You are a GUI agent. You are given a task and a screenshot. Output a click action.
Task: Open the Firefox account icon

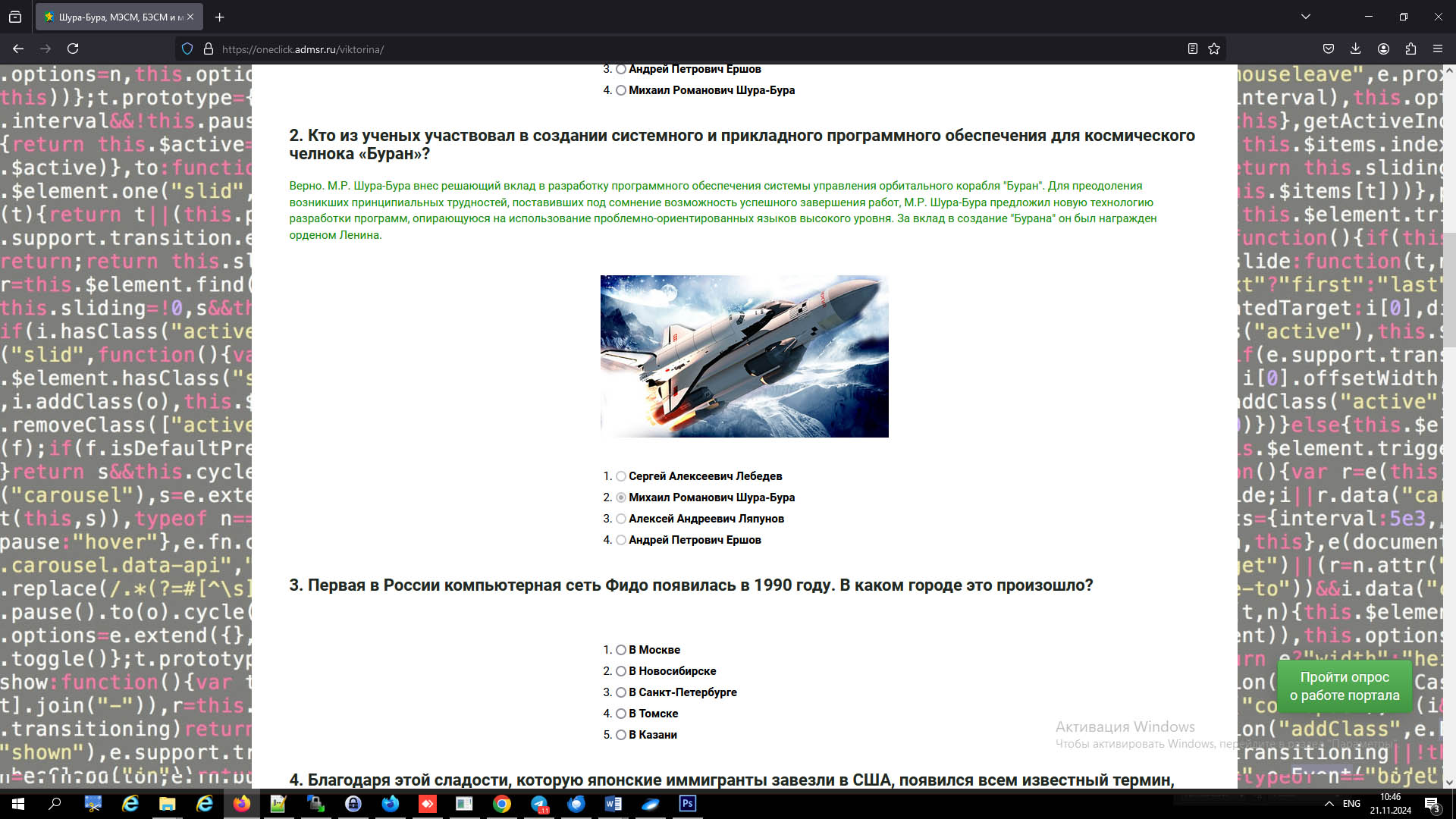point(1383,49)
